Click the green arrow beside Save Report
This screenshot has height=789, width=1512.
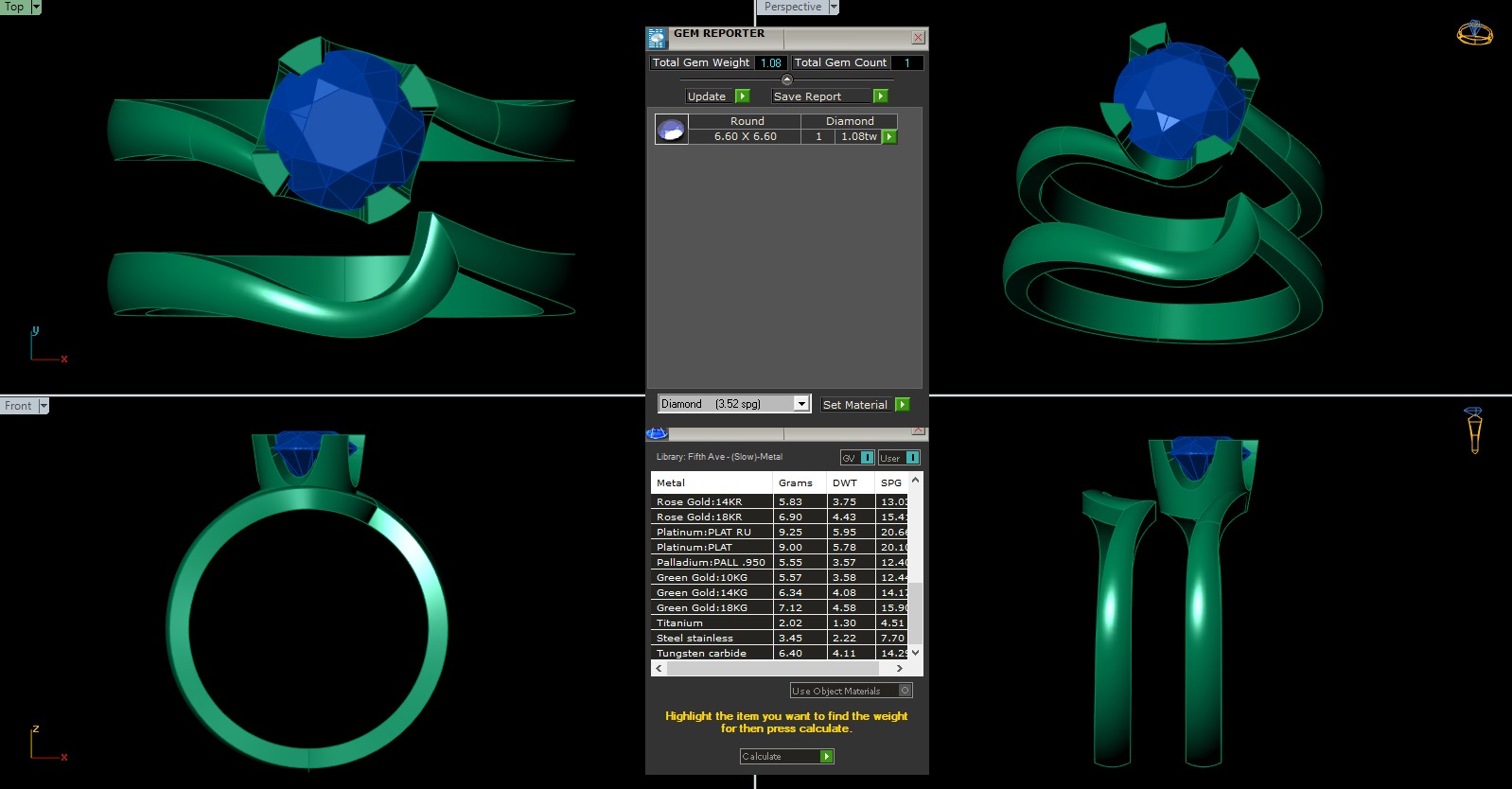point(881,96)
